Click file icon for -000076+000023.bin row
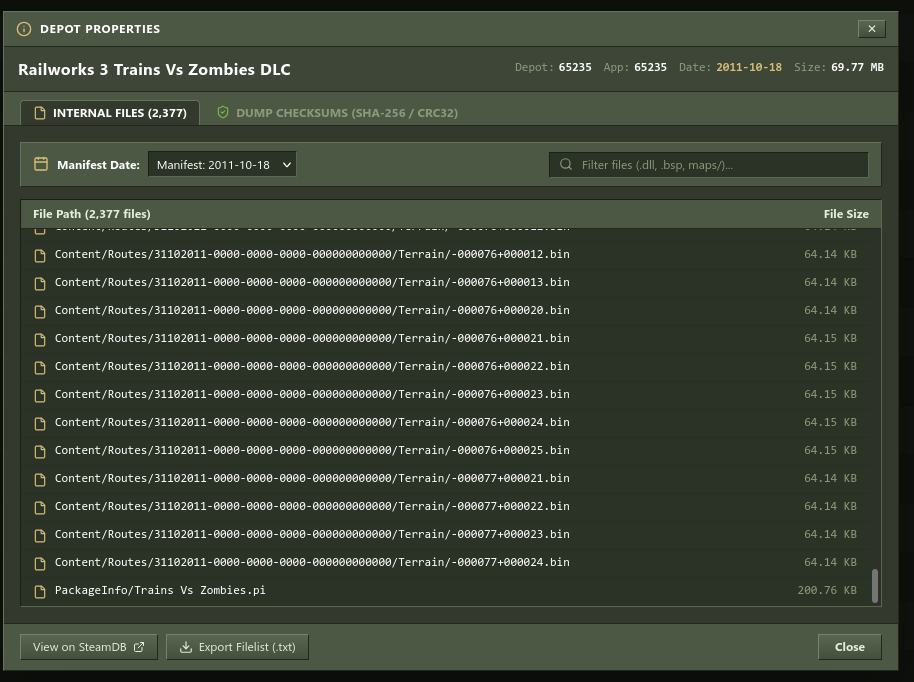The image size is (914, 682). pos(40,395)
